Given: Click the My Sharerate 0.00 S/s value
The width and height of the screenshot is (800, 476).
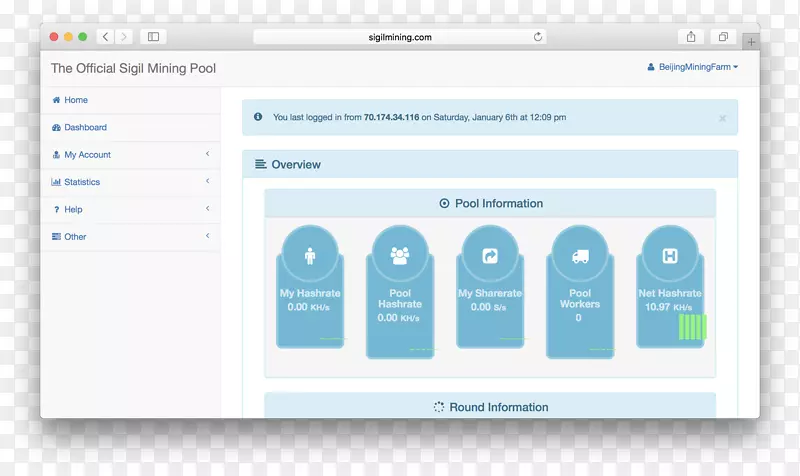Looking at the screenshot, I should (488, 307).
